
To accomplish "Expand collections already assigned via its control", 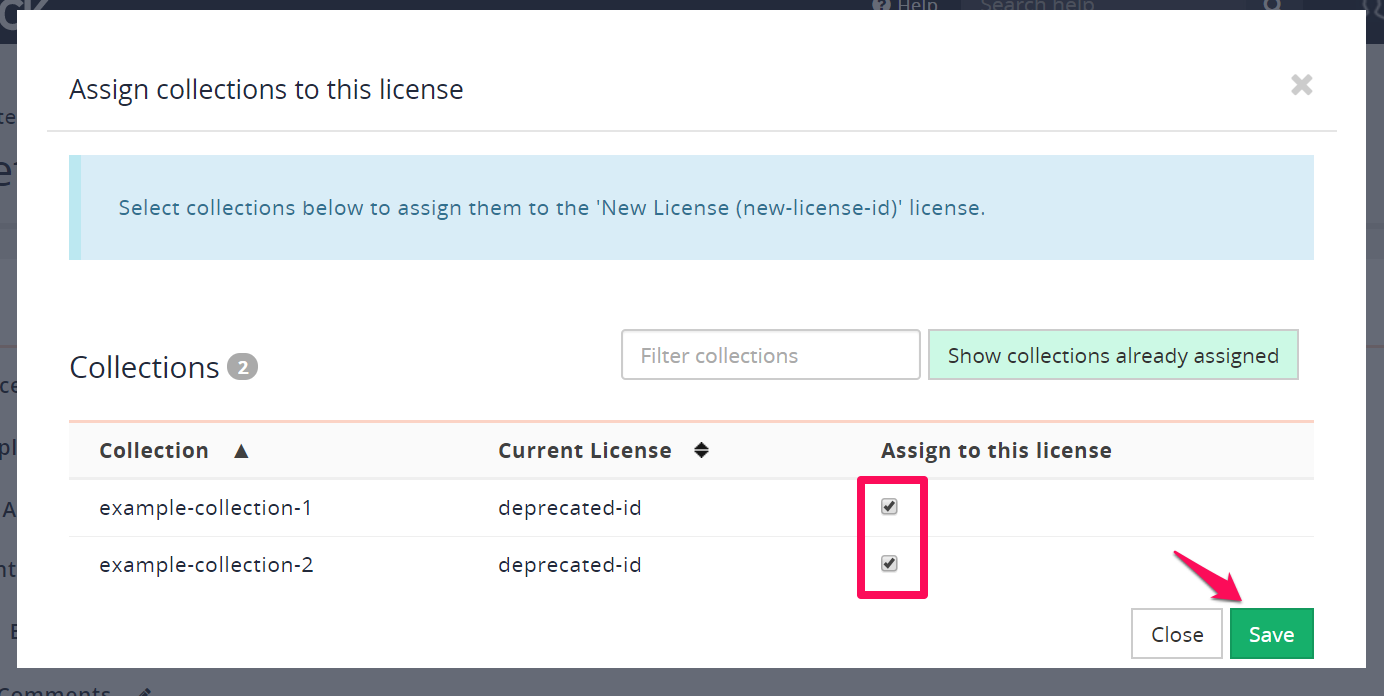I will click(x=1113, y=354).
